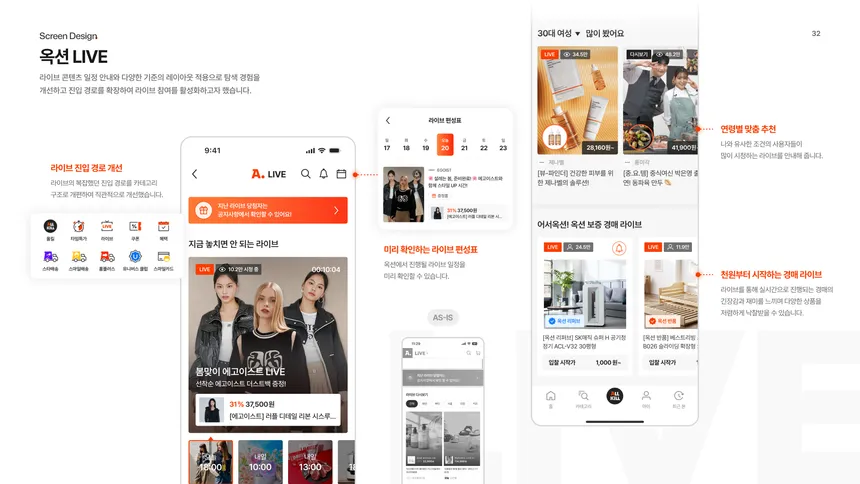
Task: Click the AS-IS label pill
Action: pyautogui.click(x=443, y=318)
